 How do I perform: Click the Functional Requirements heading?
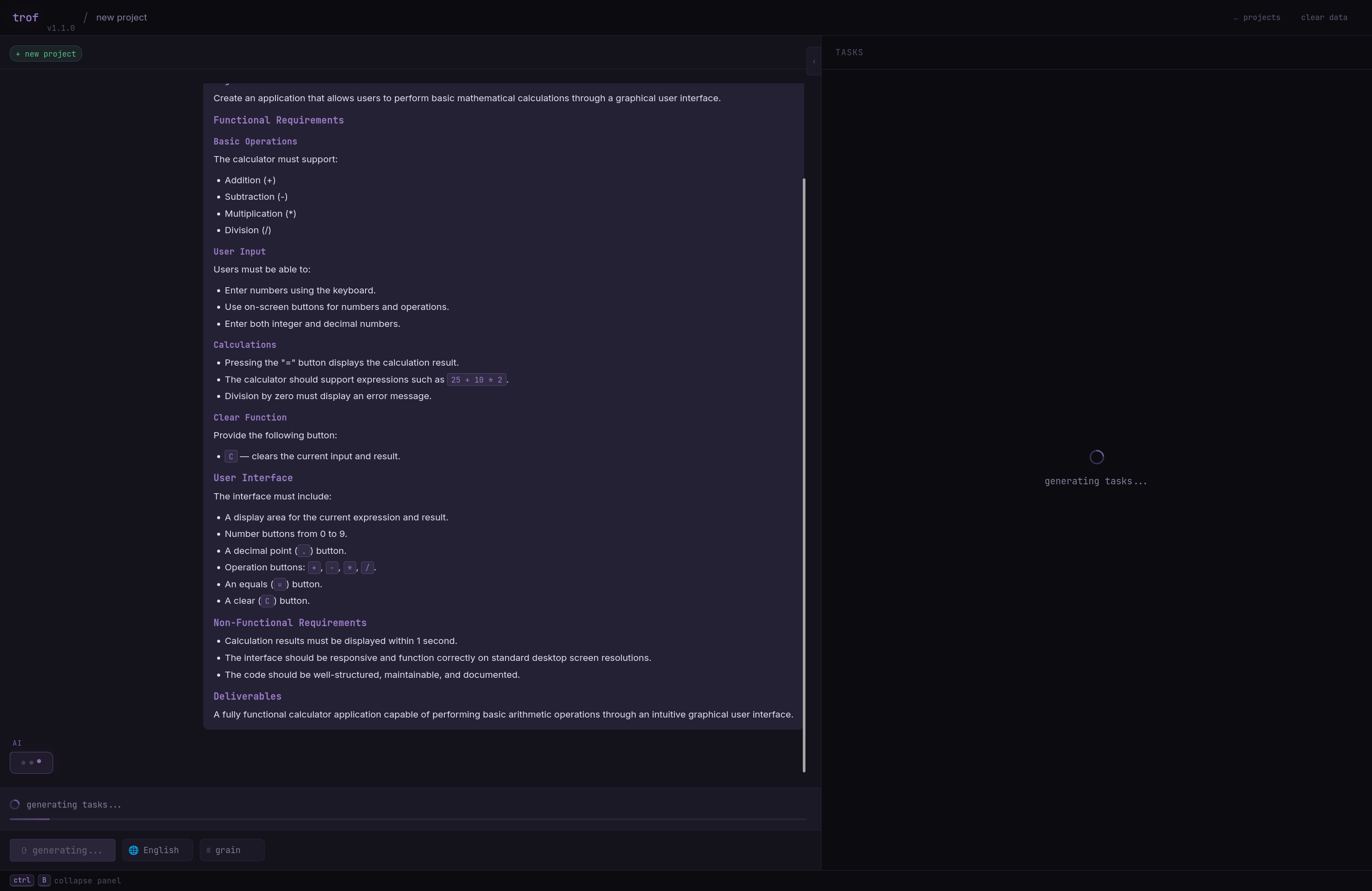(279, 120)
